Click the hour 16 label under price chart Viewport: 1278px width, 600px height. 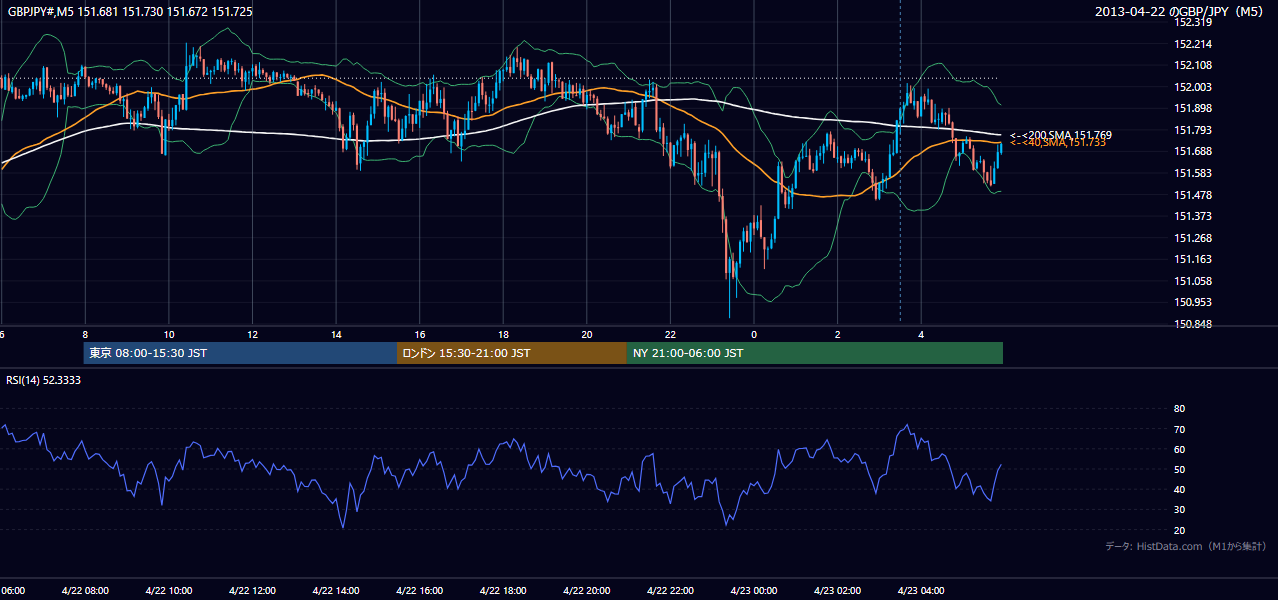coord(420,335)
